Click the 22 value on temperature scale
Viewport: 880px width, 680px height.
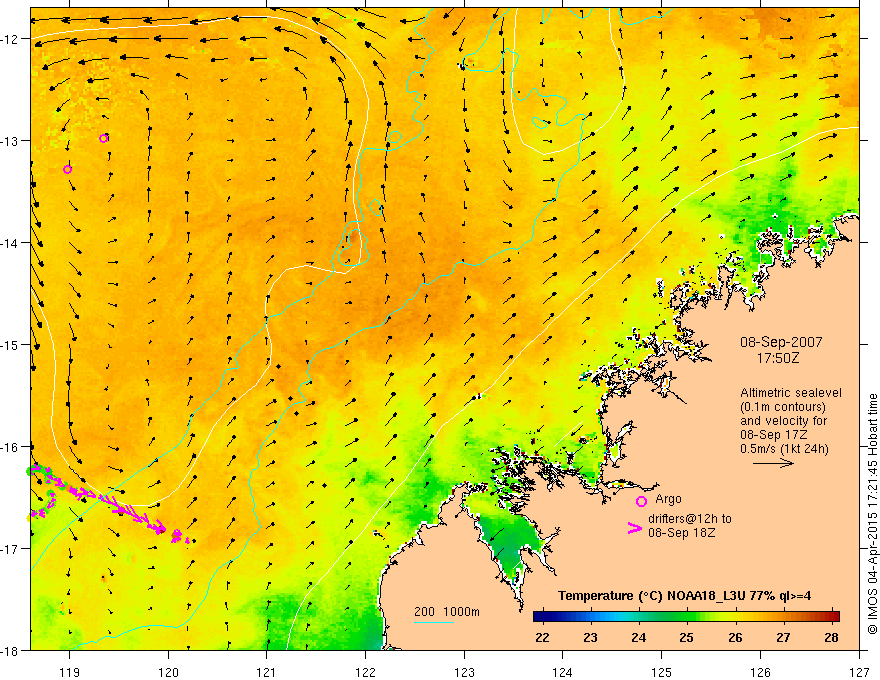542,637
